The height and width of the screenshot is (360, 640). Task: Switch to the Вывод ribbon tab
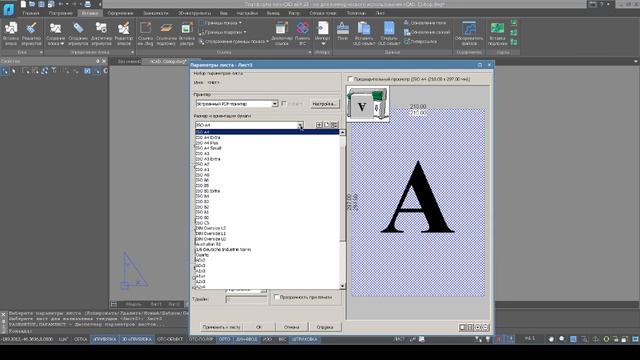pyautogui.click(x=273, y=13)
